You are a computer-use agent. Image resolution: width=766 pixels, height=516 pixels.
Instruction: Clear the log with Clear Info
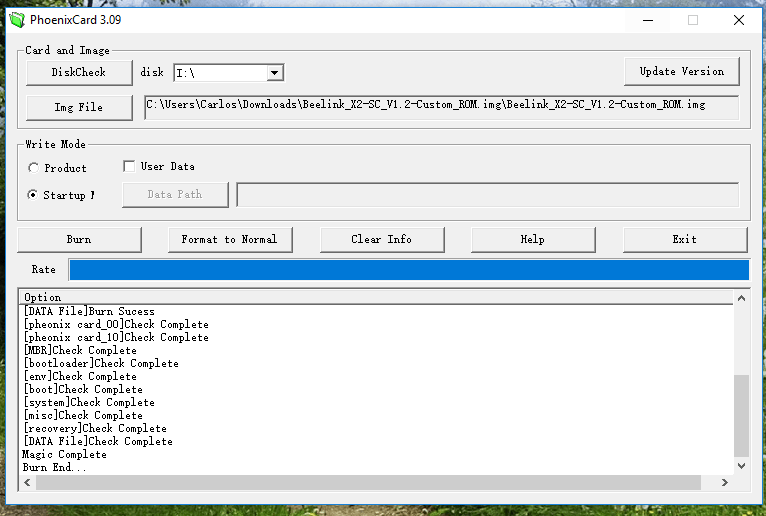pos(381,240)
